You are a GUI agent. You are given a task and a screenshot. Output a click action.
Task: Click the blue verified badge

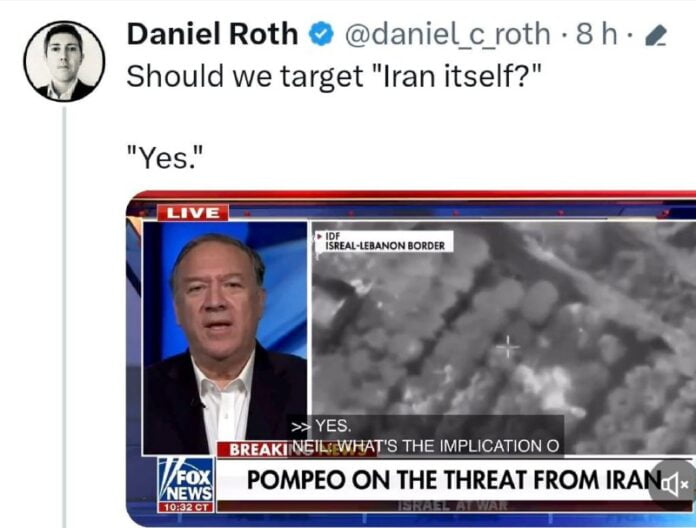click(x=321, y=34)
